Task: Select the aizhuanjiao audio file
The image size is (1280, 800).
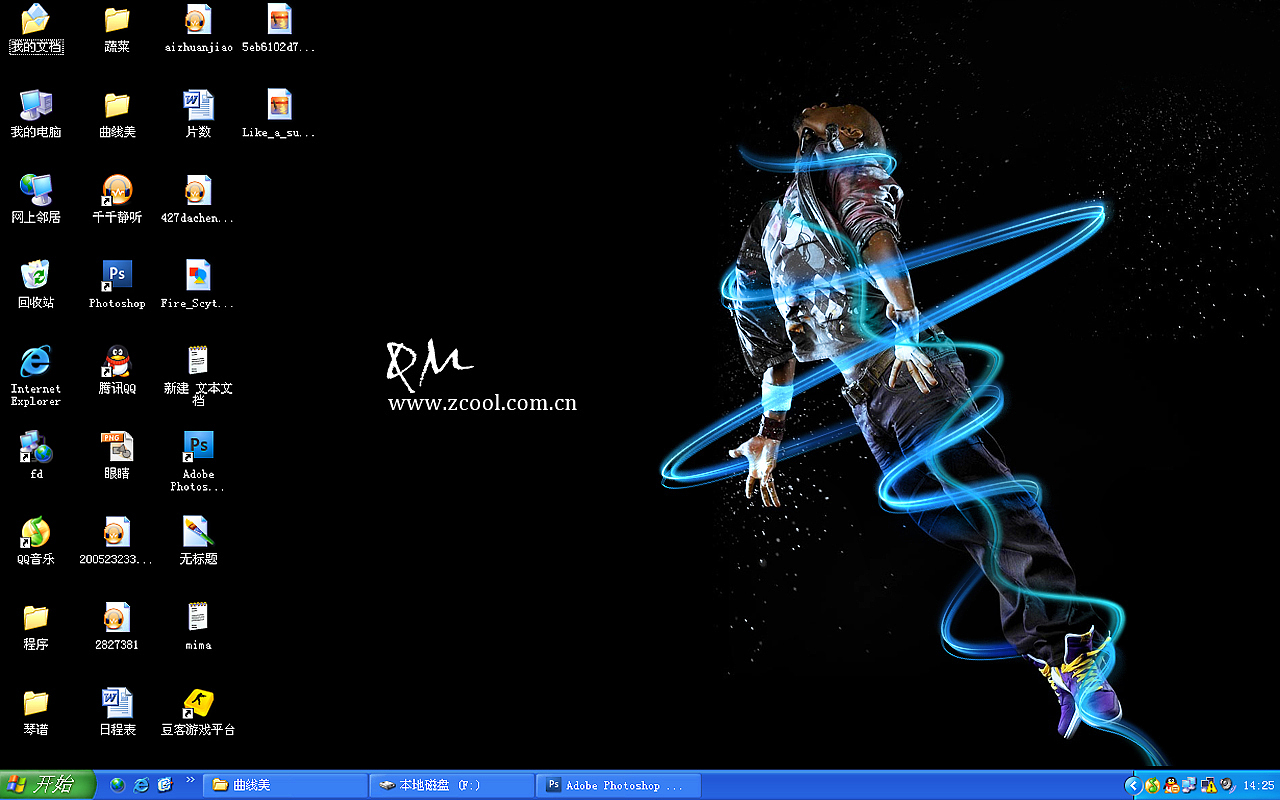Action: tap(198, 28)
